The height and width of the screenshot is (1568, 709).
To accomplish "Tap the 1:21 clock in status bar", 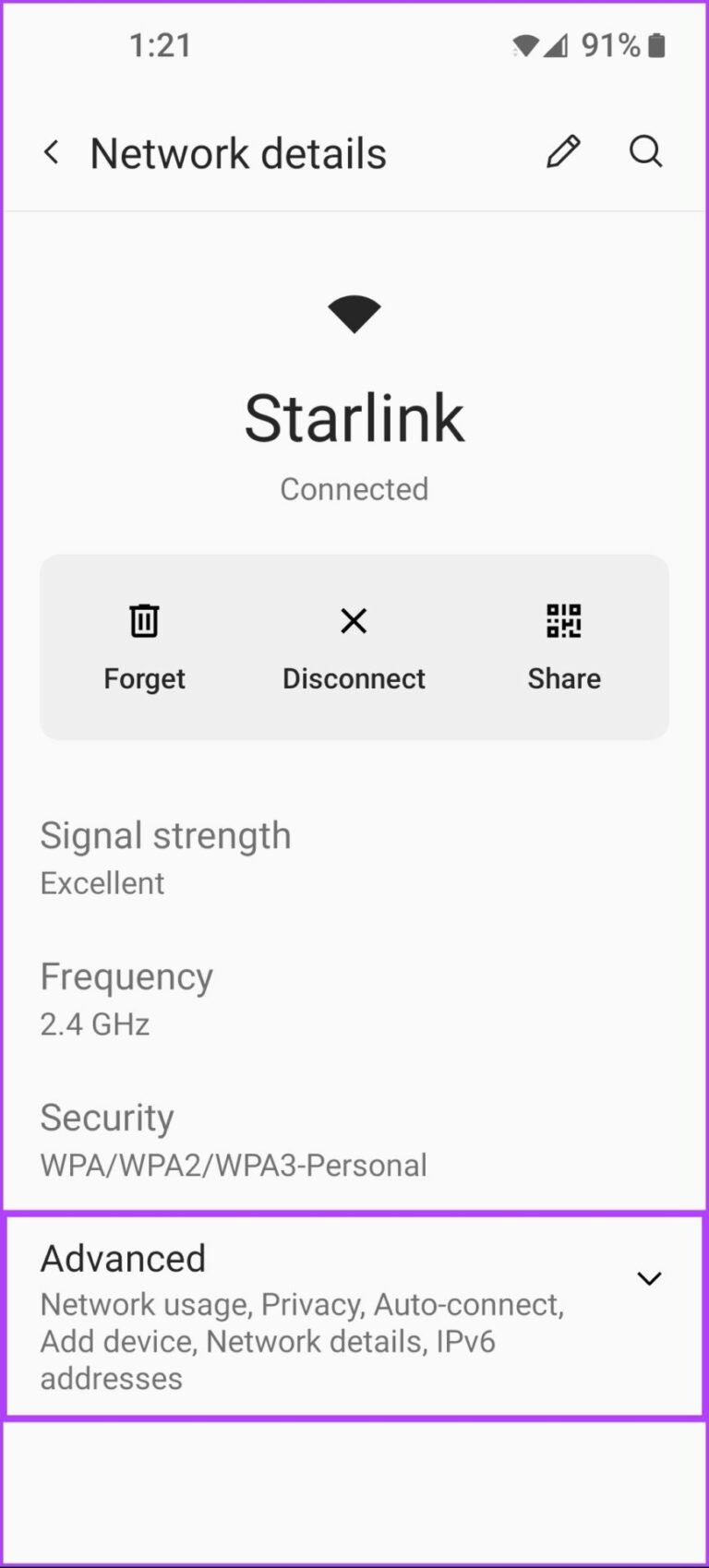I will click(160, 45).
